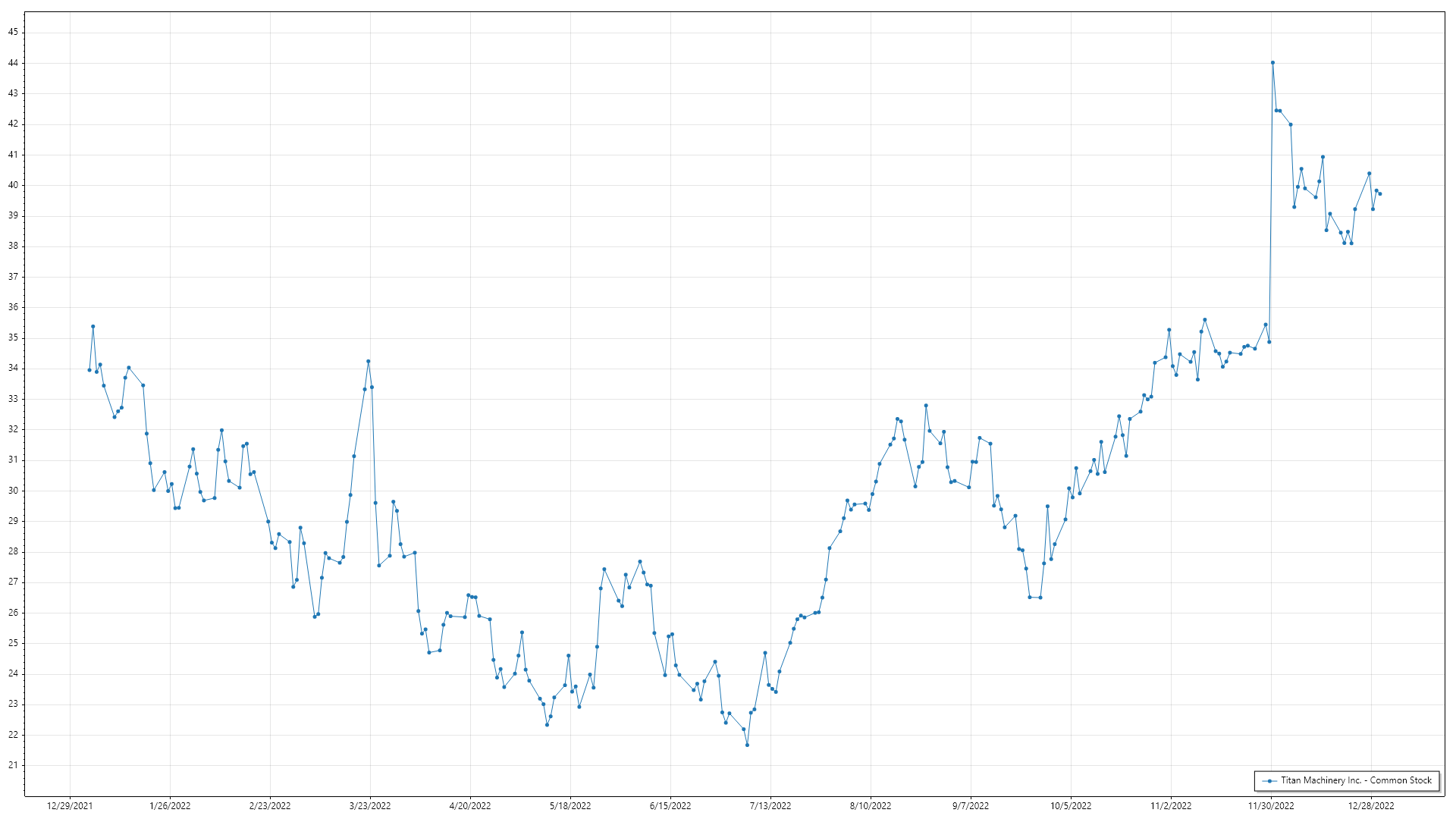Click the highest data point near 44
1456x819 pixels.
[x=1272, y=63]
